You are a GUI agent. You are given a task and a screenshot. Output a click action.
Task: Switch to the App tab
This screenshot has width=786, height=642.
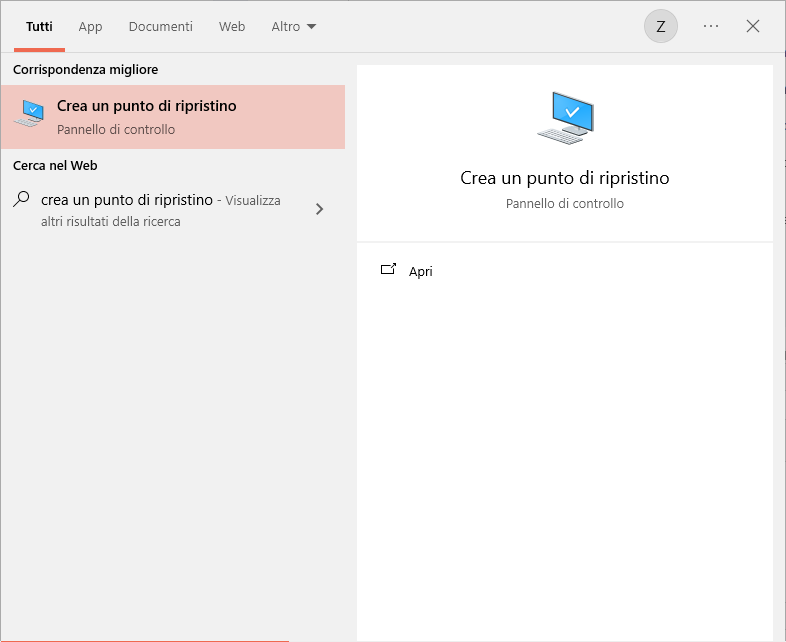[90, 27]
